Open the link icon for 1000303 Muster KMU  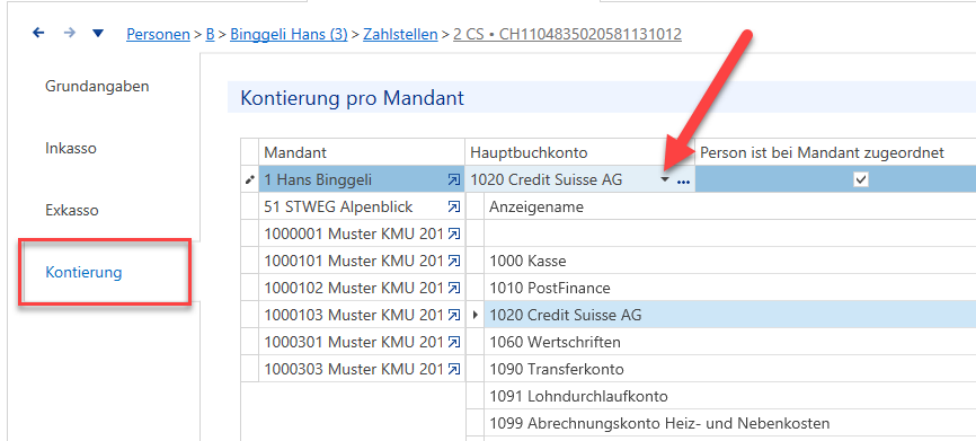click(454, 369)
